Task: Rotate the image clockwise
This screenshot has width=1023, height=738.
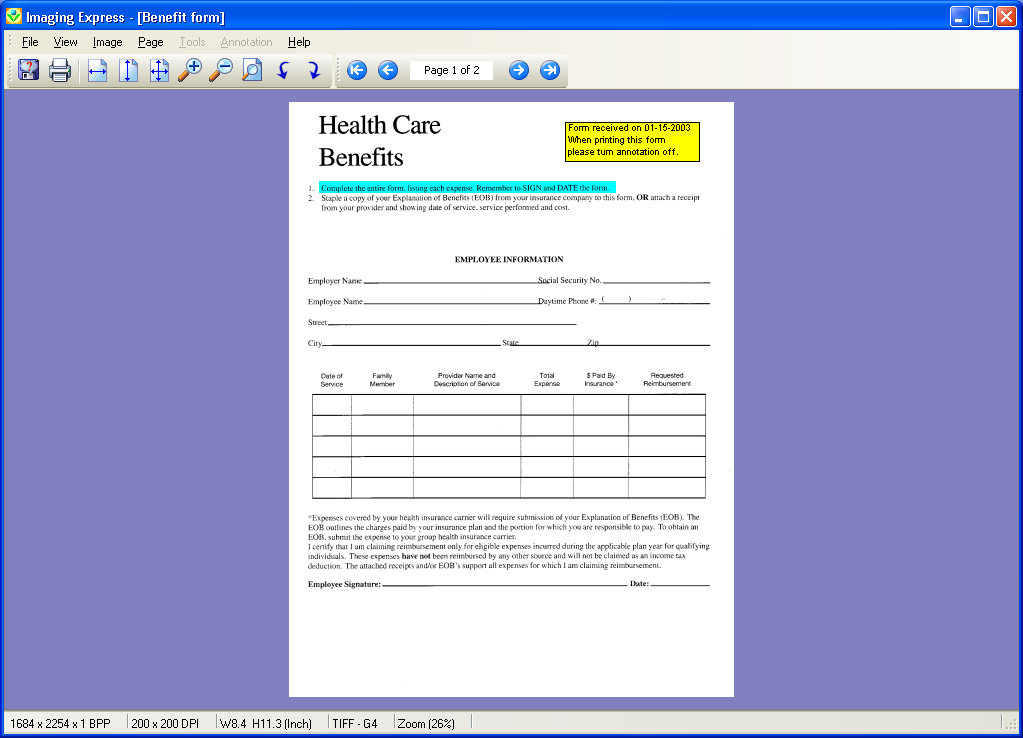Action: click(x=314, y=70)
